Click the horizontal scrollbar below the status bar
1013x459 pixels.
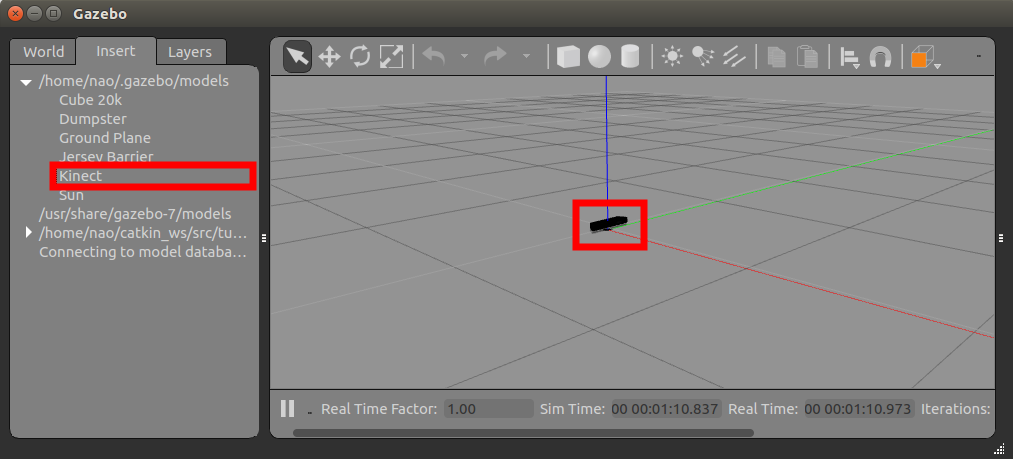pyautogui.click(x=523, y=432)
